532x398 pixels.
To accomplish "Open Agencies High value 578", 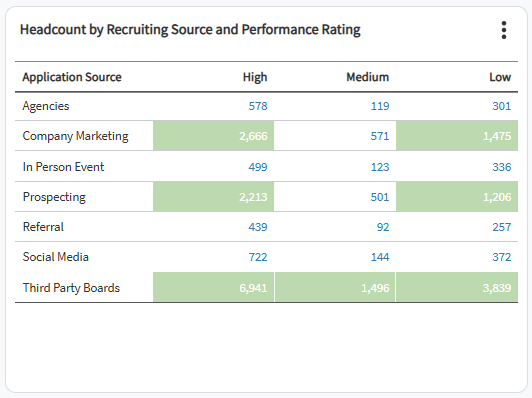I will tap(258, 106).
